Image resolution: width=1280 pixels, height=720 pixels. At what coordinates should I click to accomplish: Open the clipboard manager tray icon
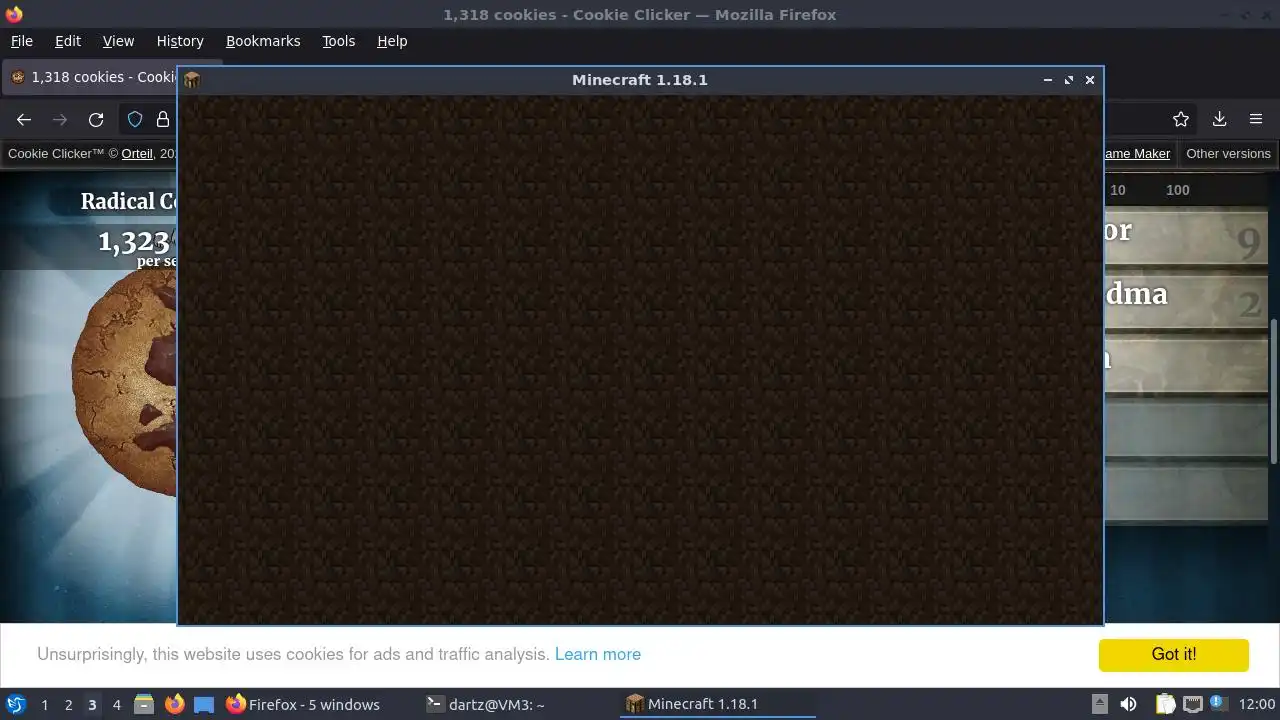(1165, 704)
